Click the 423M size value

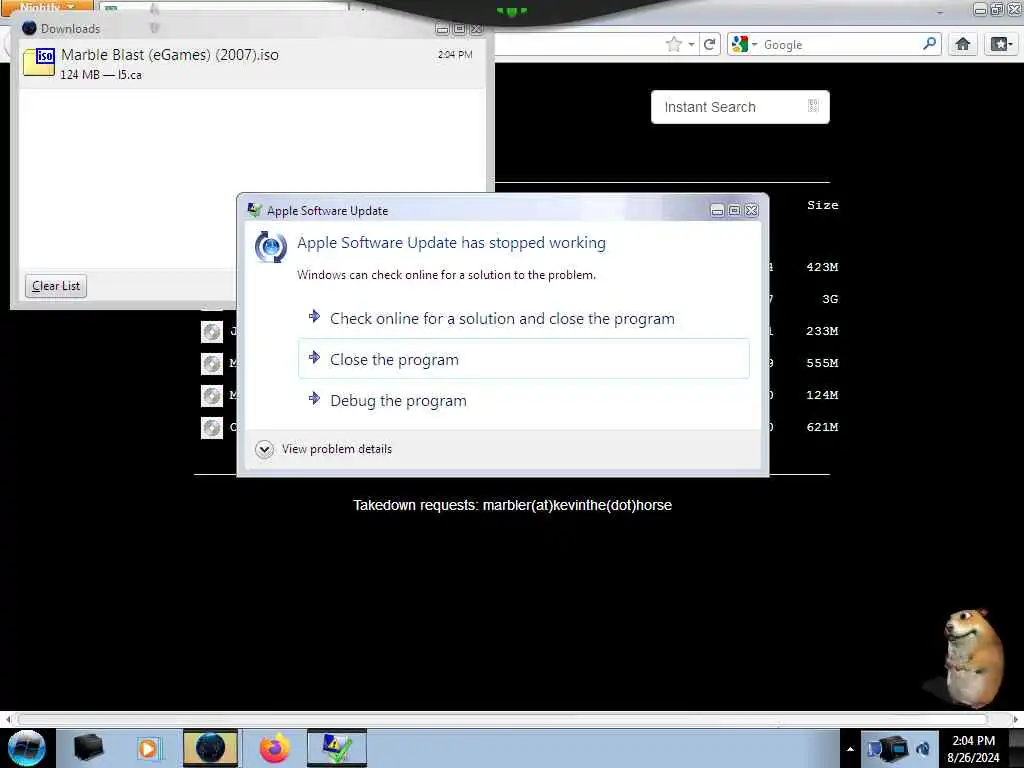click(822, 267)
